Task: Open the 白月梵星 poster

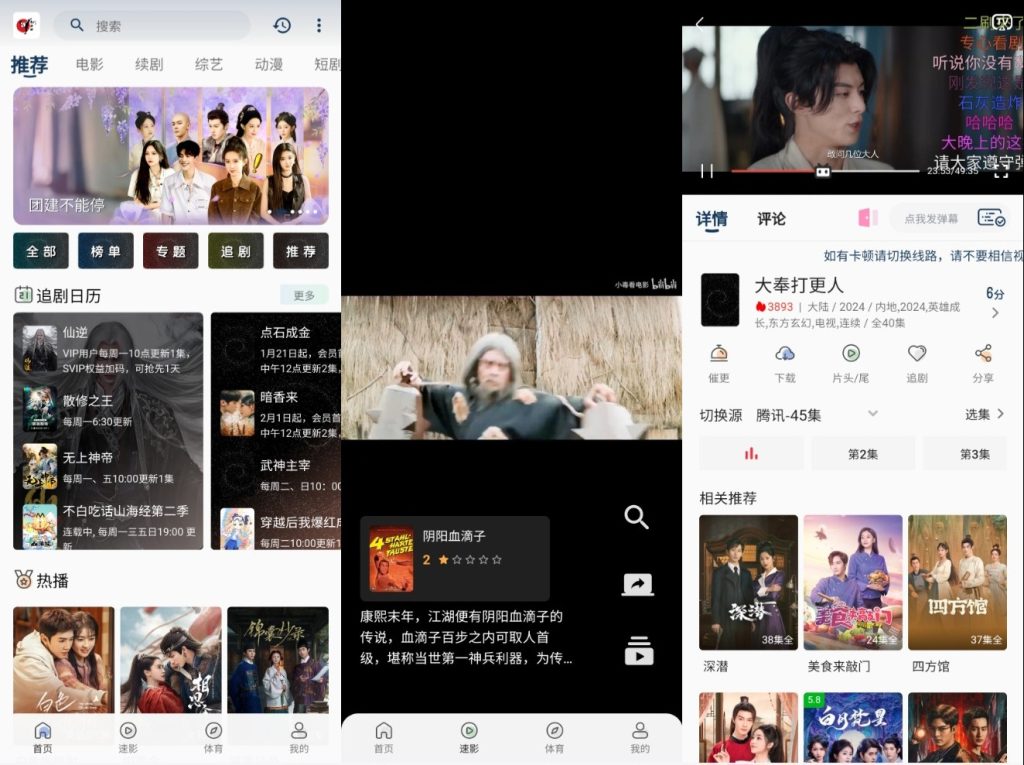Action: point(853,728)
